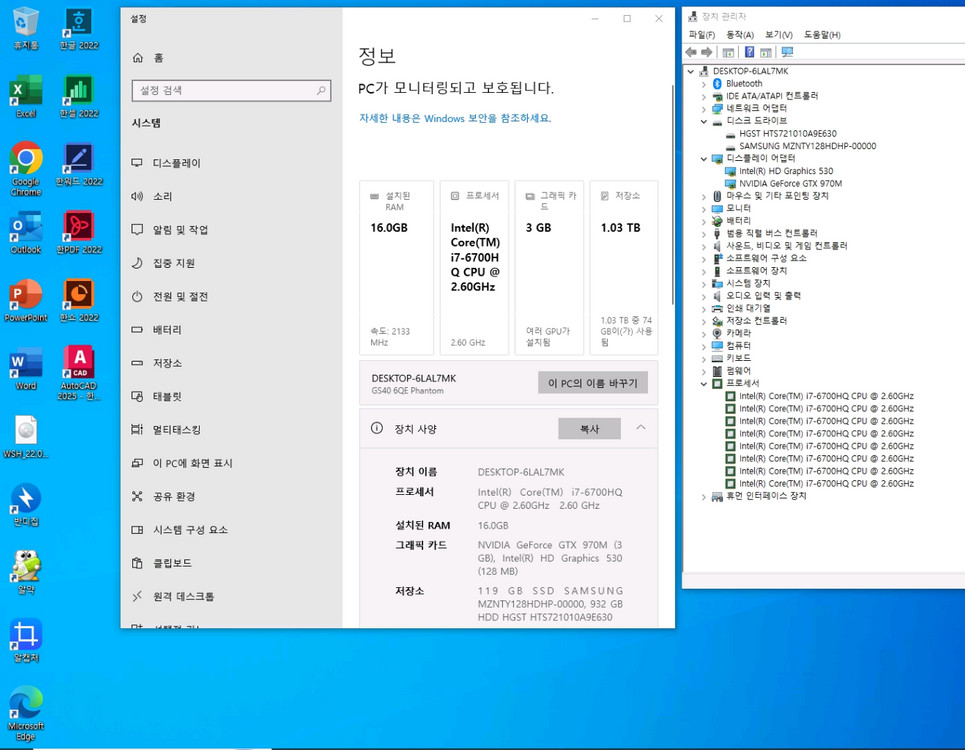Expand the 카메라 node
This screenshot has height=750, width=965.
(703, 333)
